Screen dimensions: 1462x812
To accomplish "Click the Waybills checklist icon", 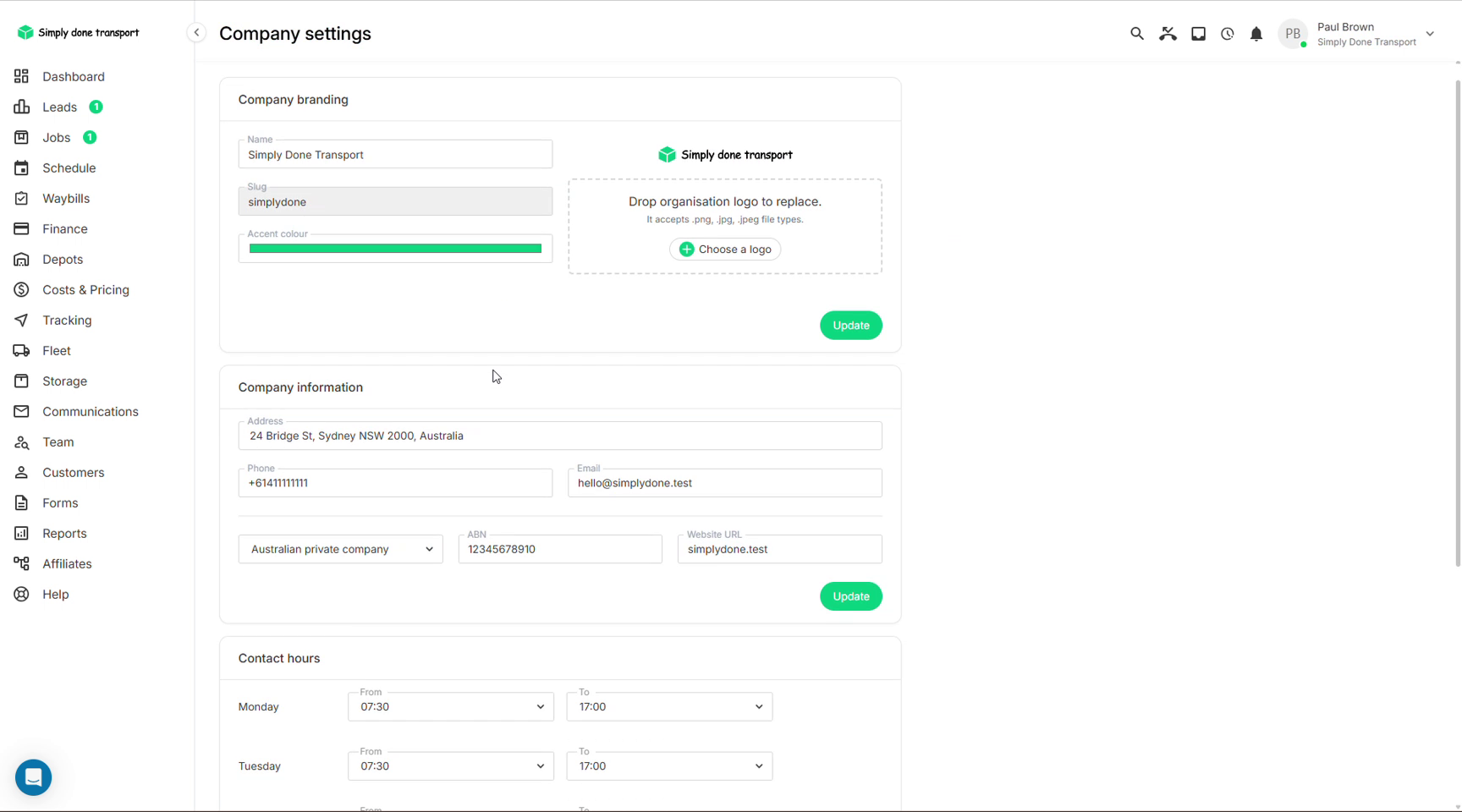I will (22, 198).
